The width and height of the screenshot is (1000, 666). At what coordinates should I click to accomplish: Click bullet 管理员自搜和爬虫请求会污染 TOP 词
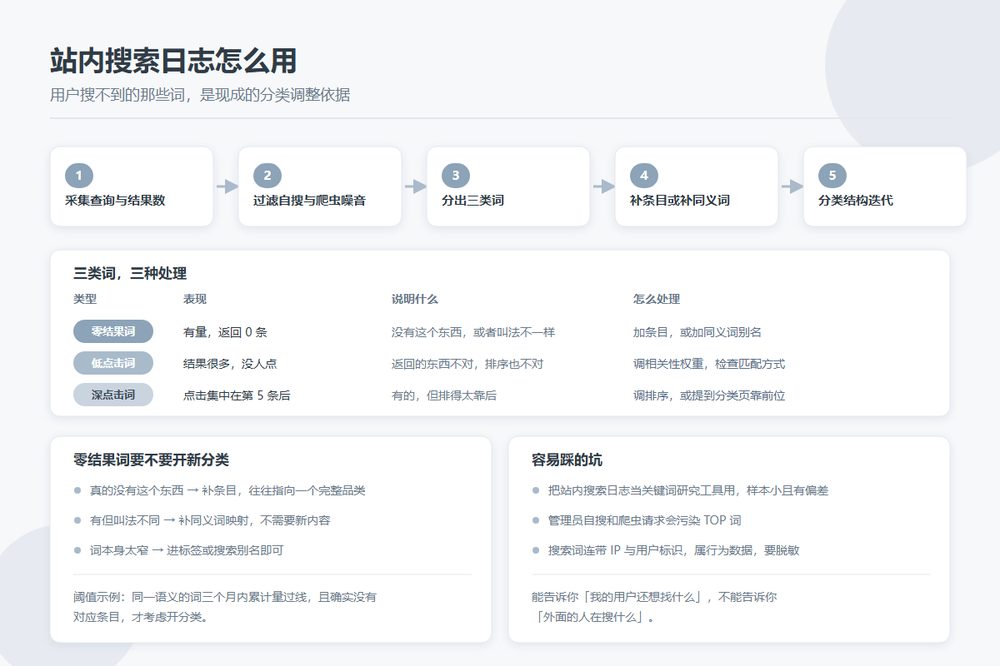pos(645,521)
